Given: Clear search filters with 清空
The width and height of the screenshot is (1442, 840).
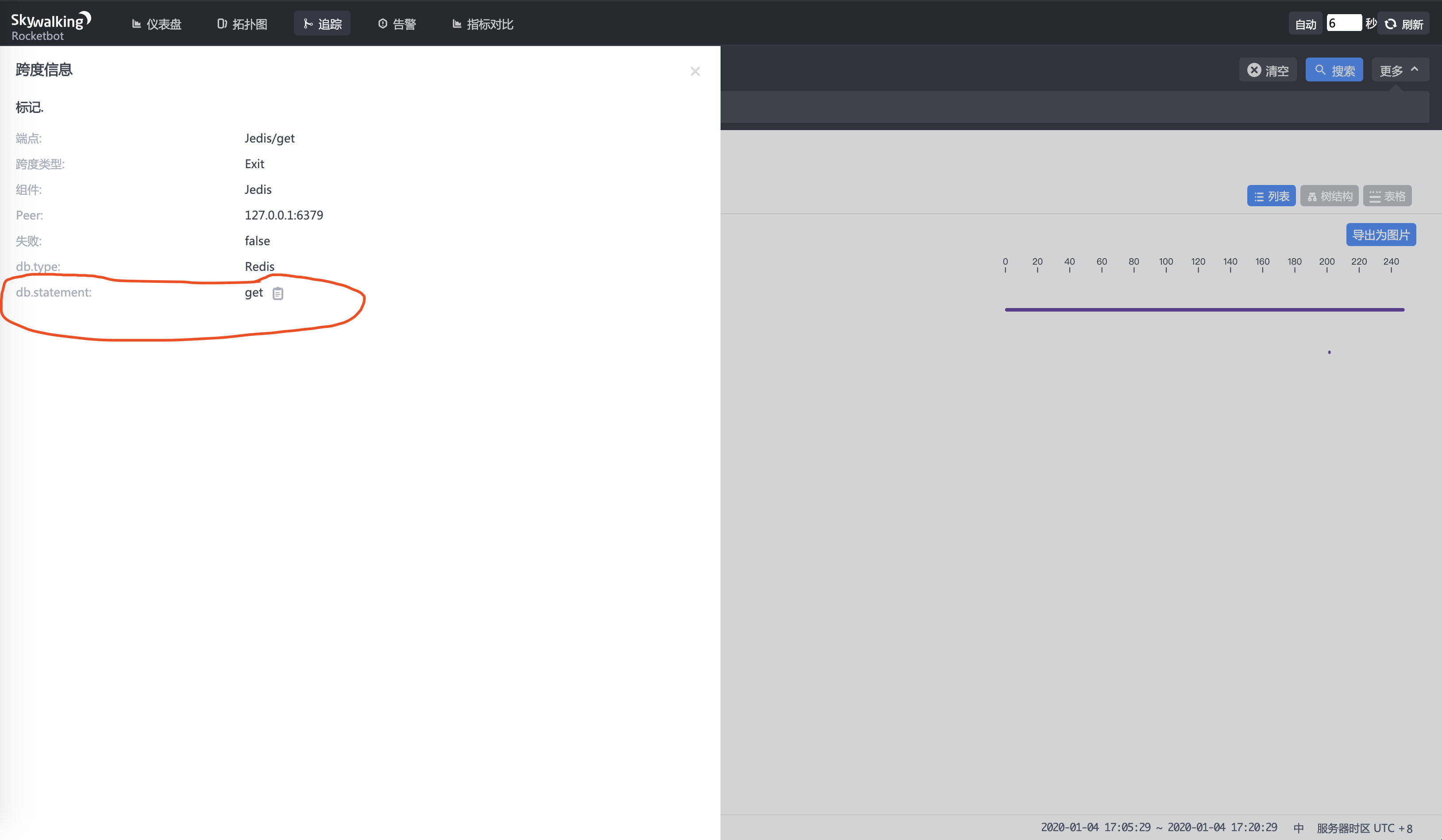Looking at the screenshot, I should (x=1268, y=70).
